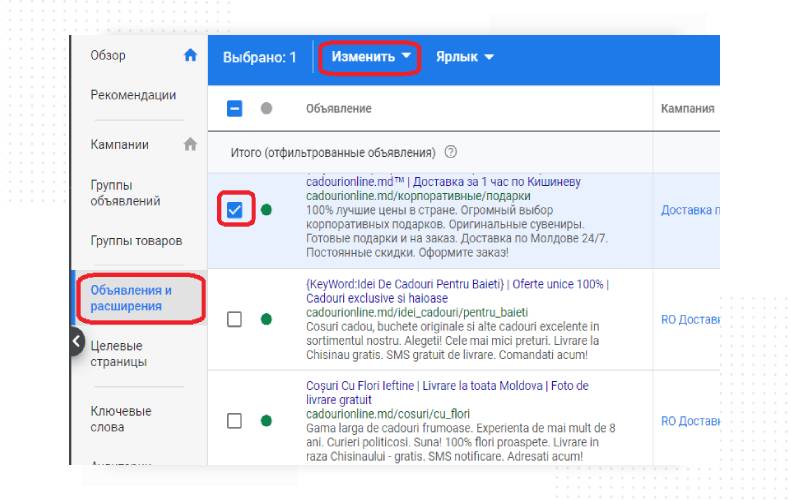This screenshot has width=790, height=500.
Task: Go to Ключевые слова section
Action: click(x=121, y=419)
